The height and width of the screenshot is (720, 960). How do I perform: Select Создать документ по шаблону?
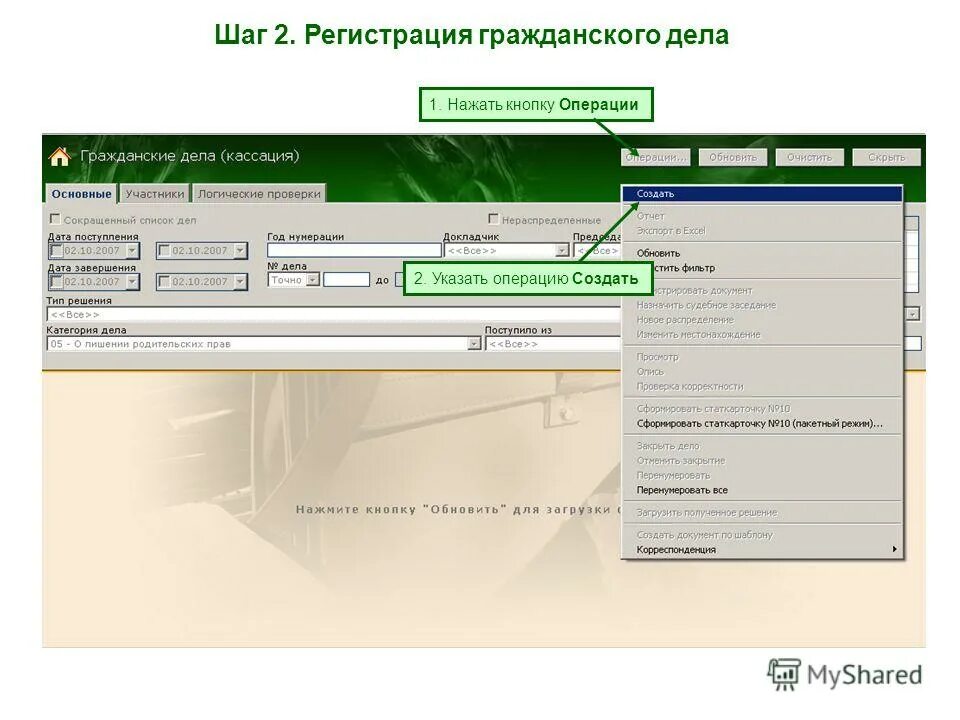click(762, 534)
